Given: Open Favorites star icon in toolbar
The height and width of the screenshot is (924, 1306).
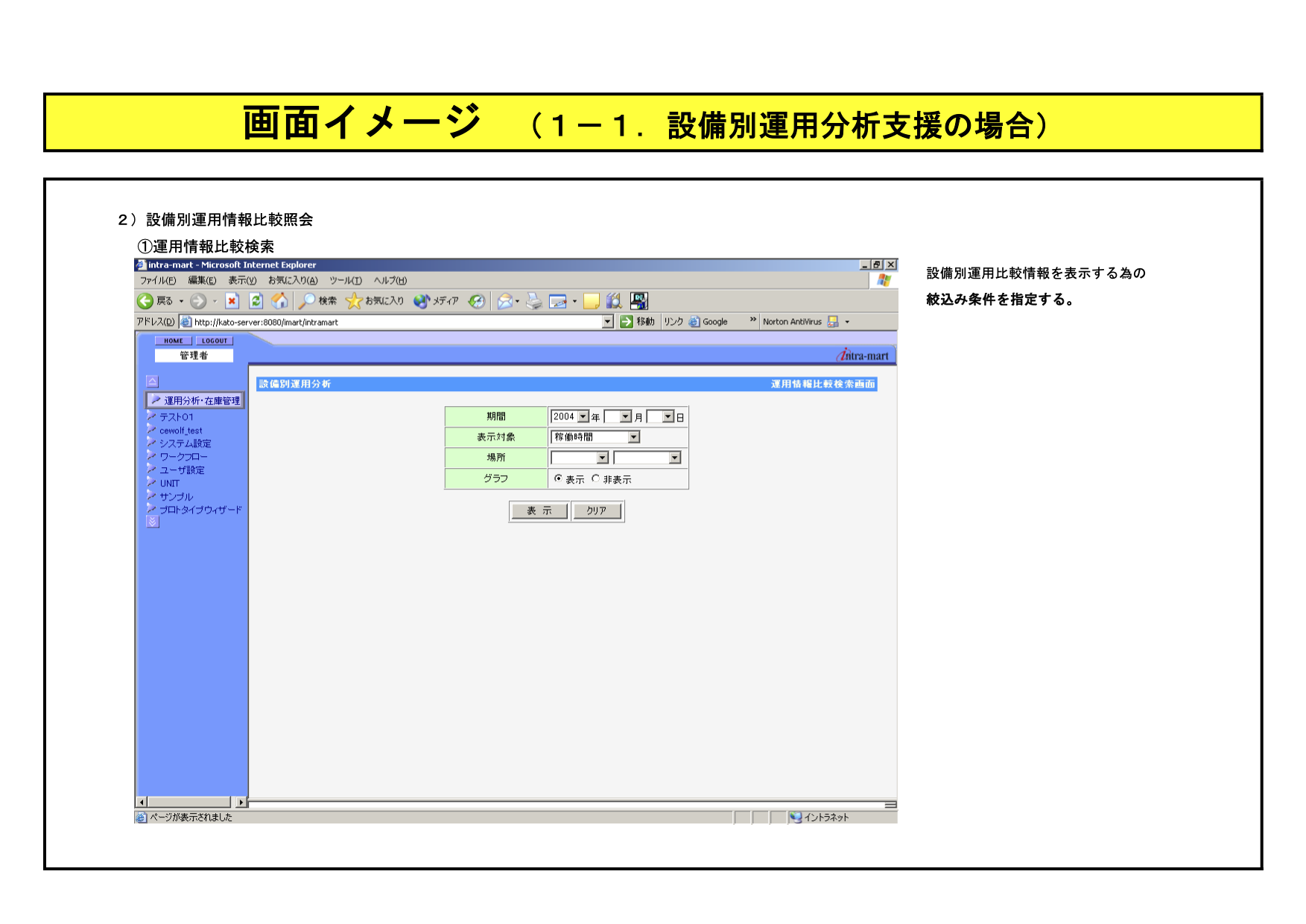Looking at the screenshot, I should 354,301.
